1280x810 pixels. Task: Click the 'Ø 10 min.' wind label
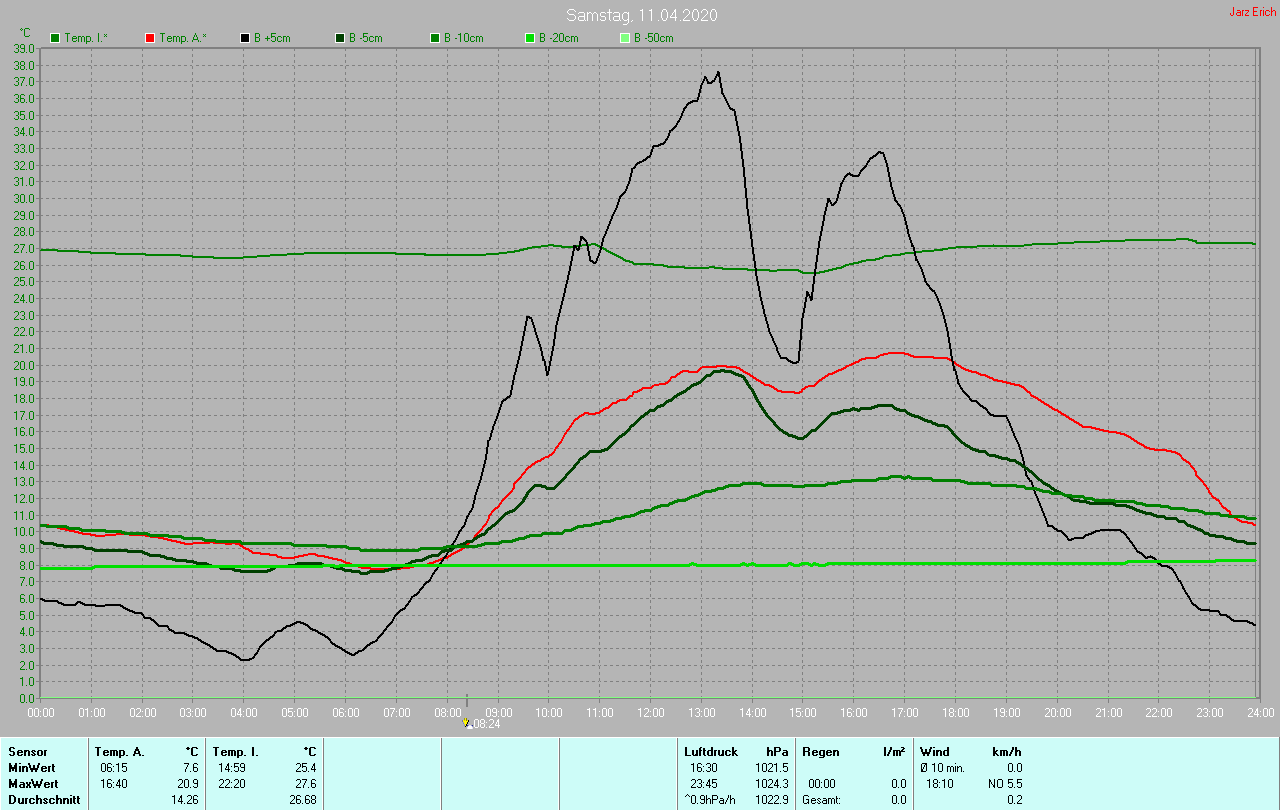coord(944,768)
